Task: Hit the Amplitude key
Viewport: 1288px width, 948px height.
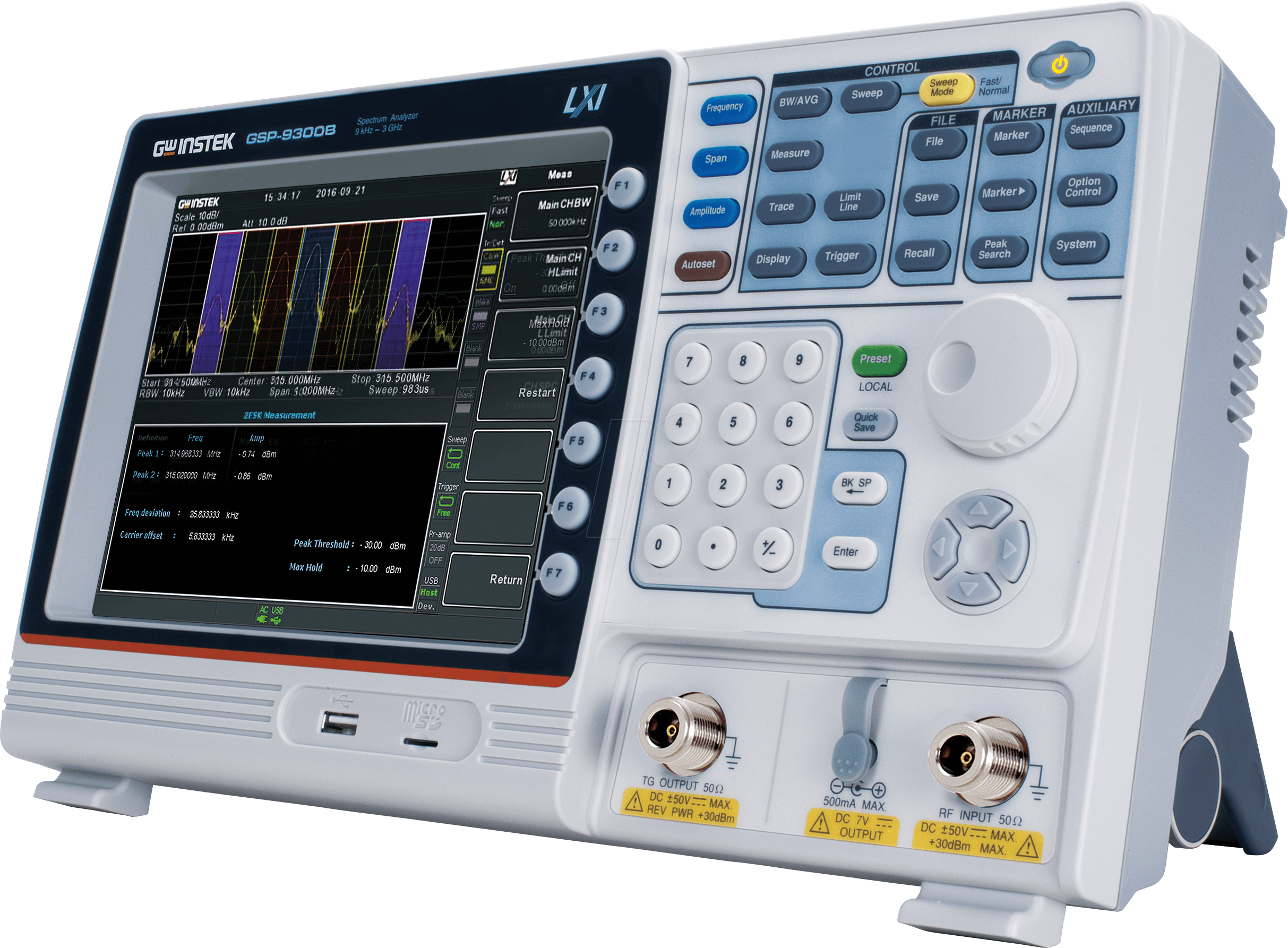Action: click(x=710, y=212)
